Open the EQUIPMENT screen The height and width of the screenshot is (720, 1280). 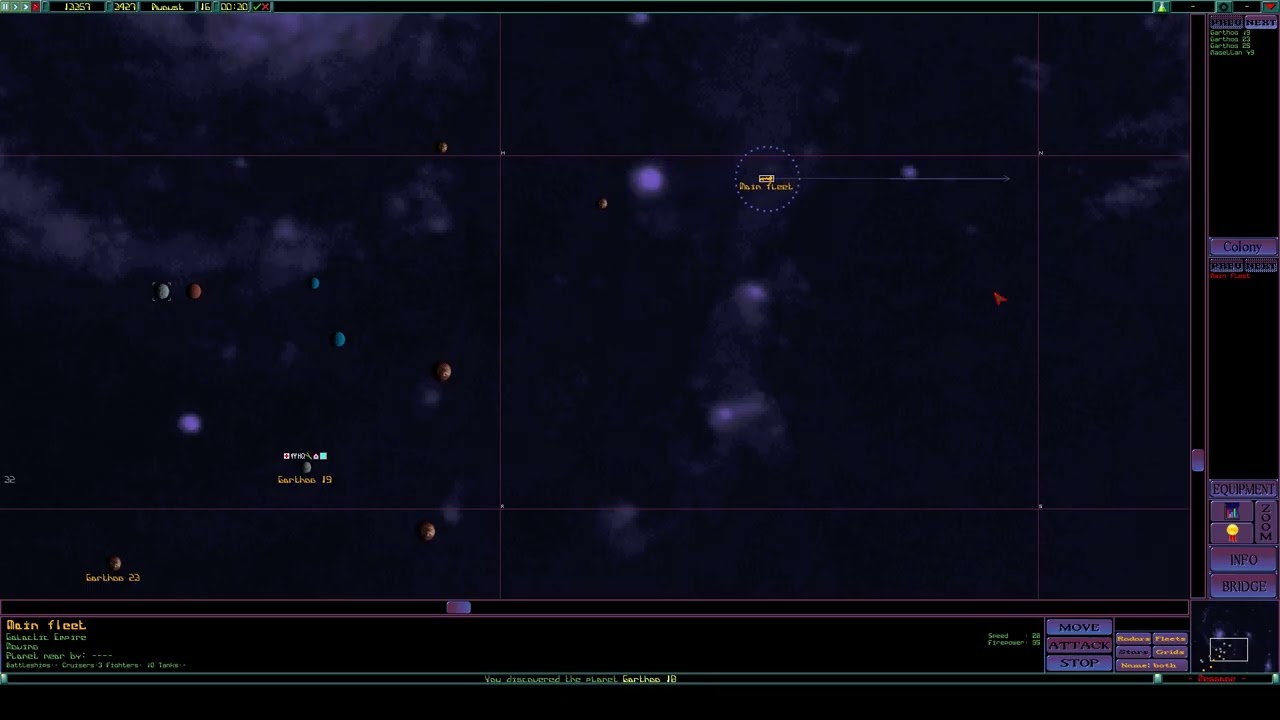1243,489
